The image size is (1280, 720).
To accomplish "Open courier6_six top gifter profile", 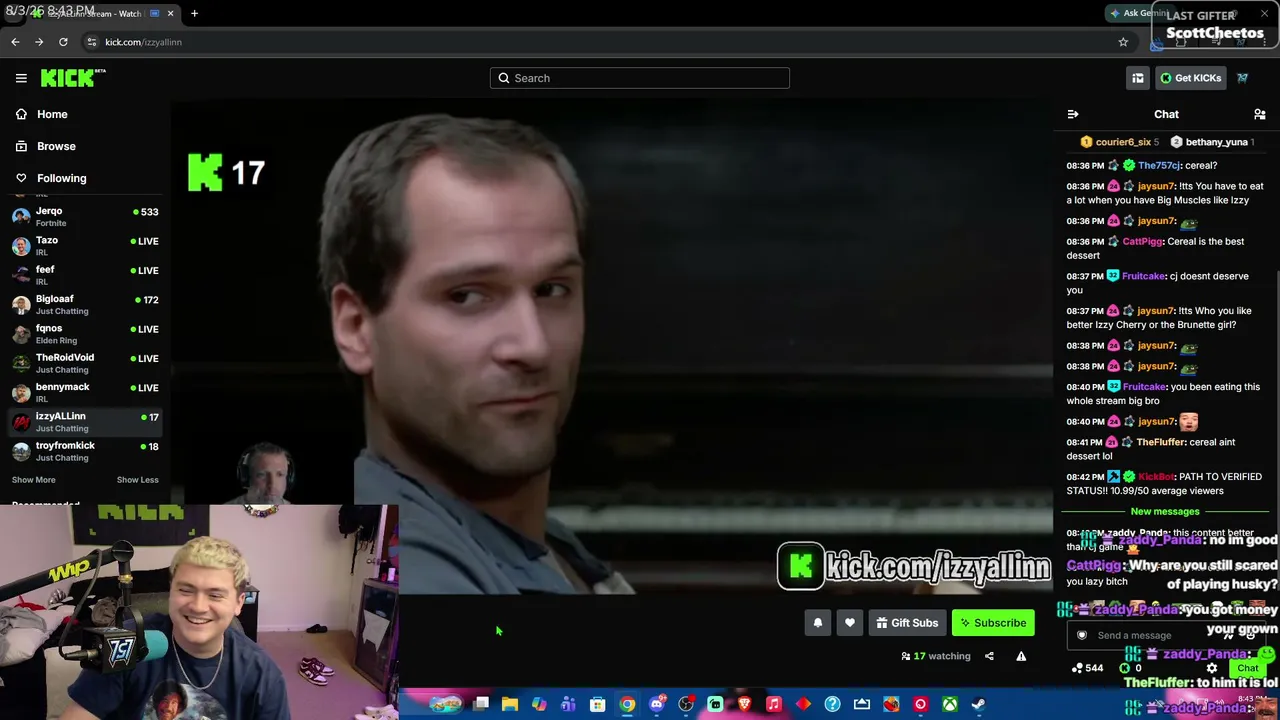I will click(x=1119, y=142).
